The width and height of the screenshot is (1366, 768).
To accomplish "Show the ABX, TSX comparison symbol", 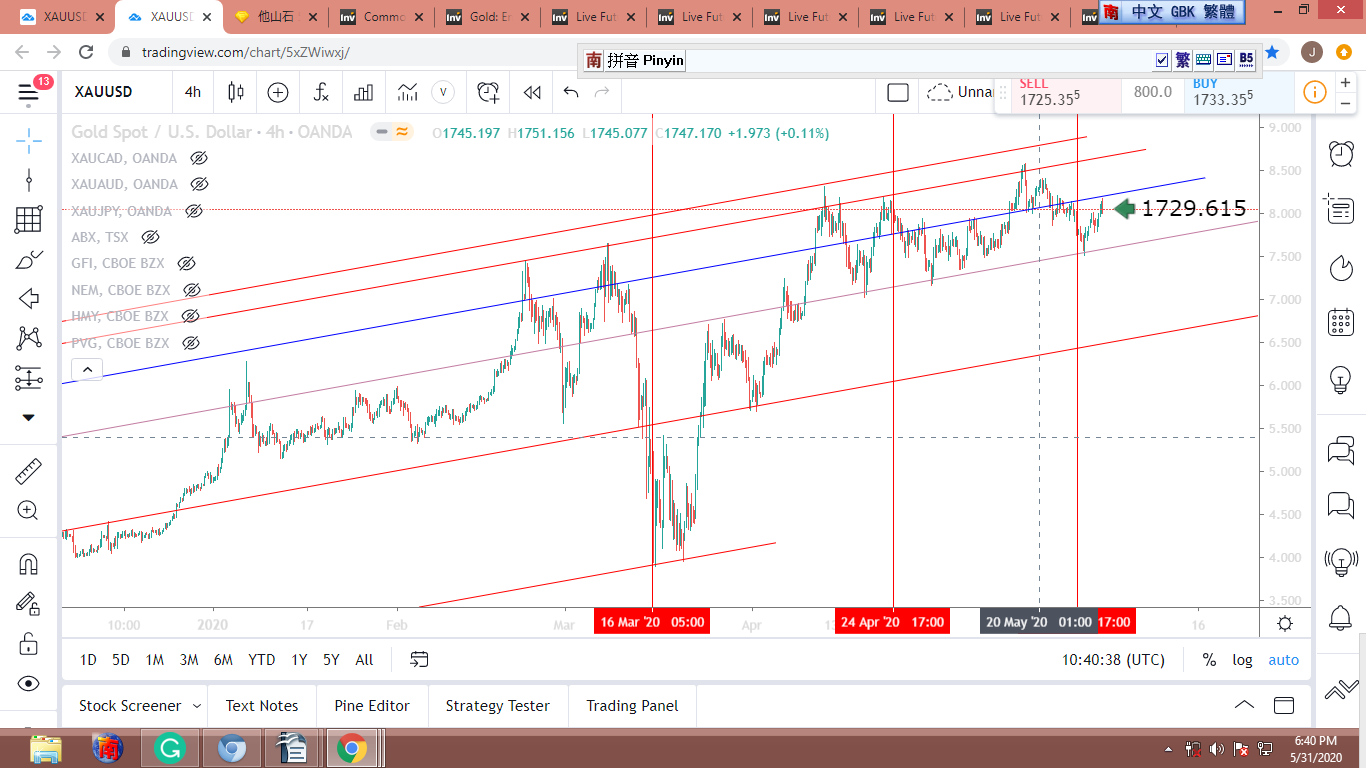I will point(151,237).
